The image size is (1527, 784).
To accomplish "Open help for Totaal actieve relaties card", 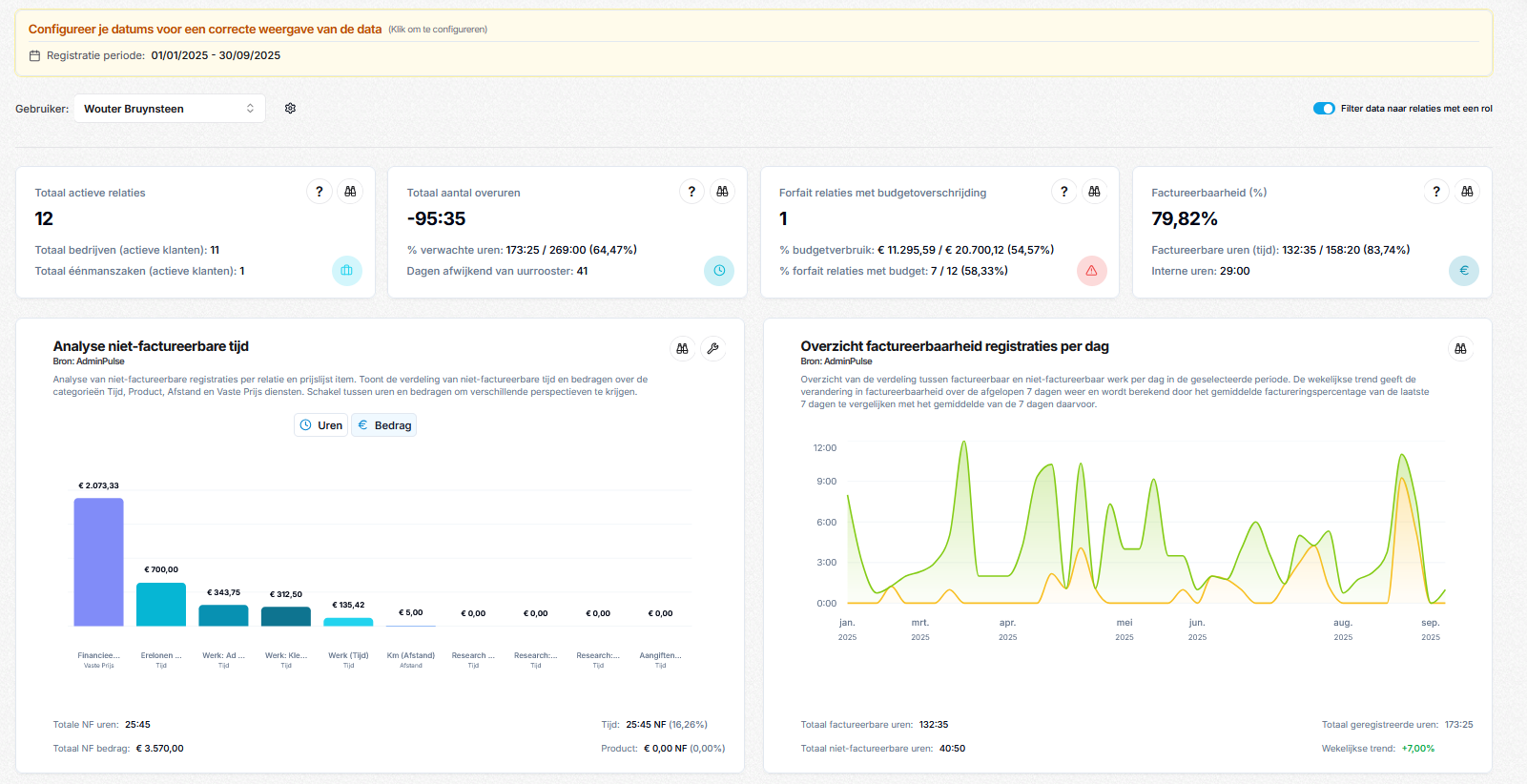I will point(320,192).
